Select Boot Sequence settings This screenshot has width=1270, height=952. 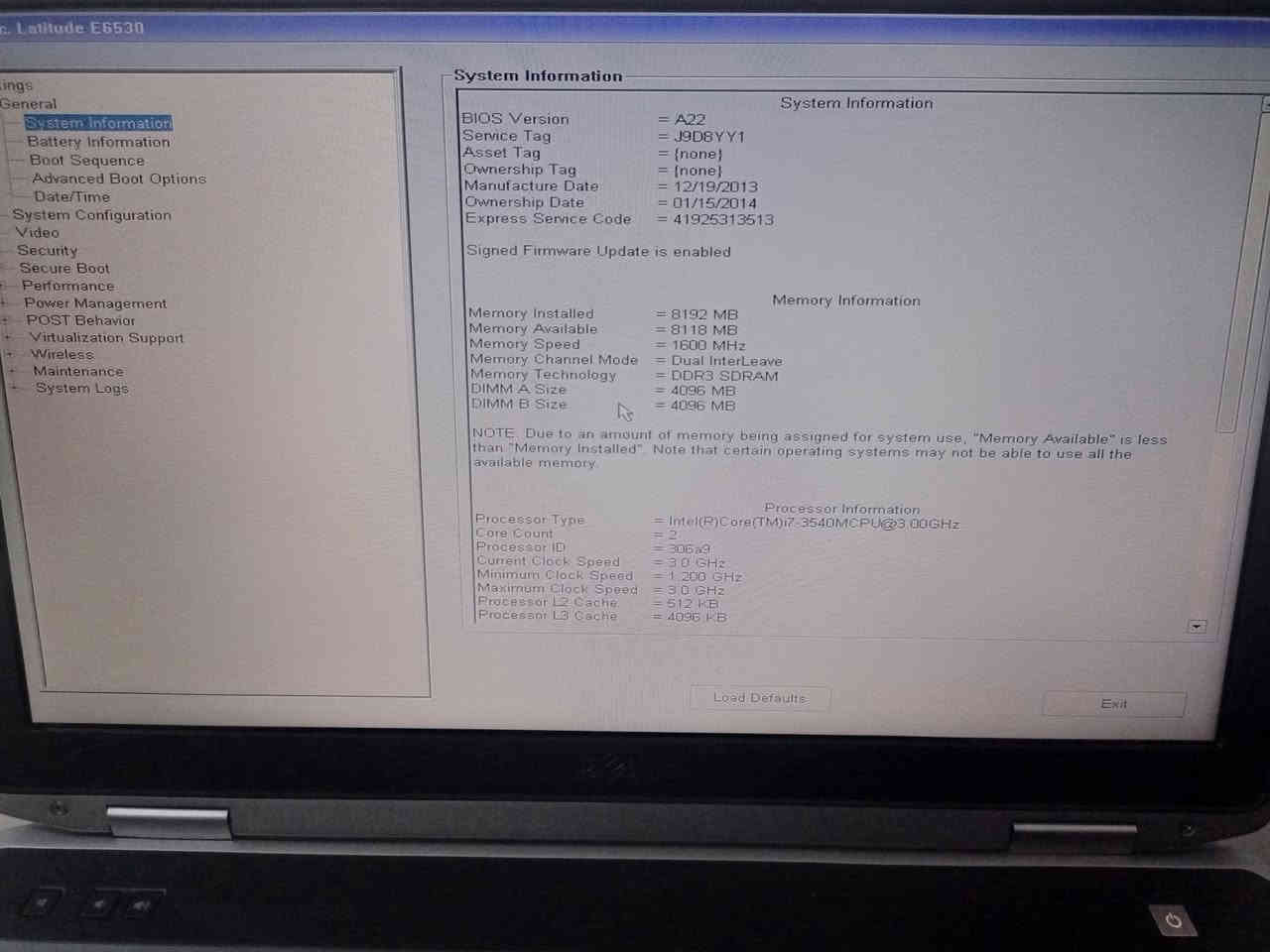87,160
